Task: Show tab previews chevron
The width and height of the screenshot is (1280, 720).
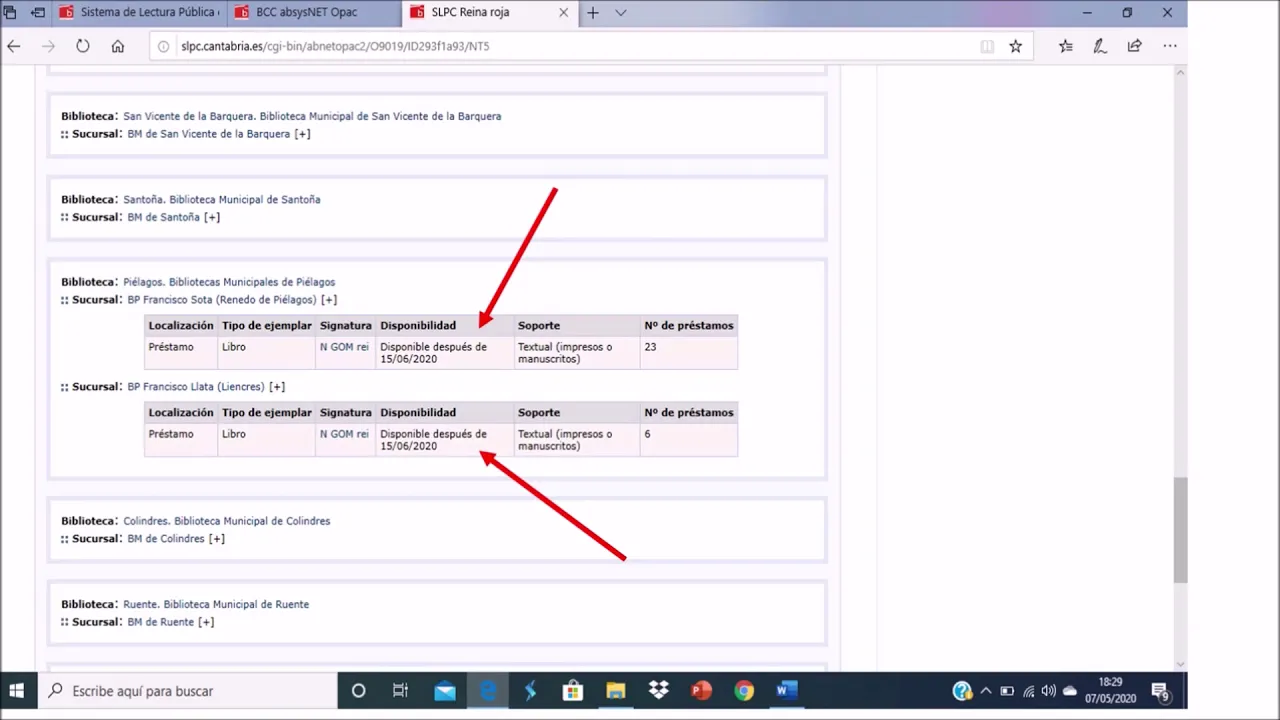Action: click(620, 13)
